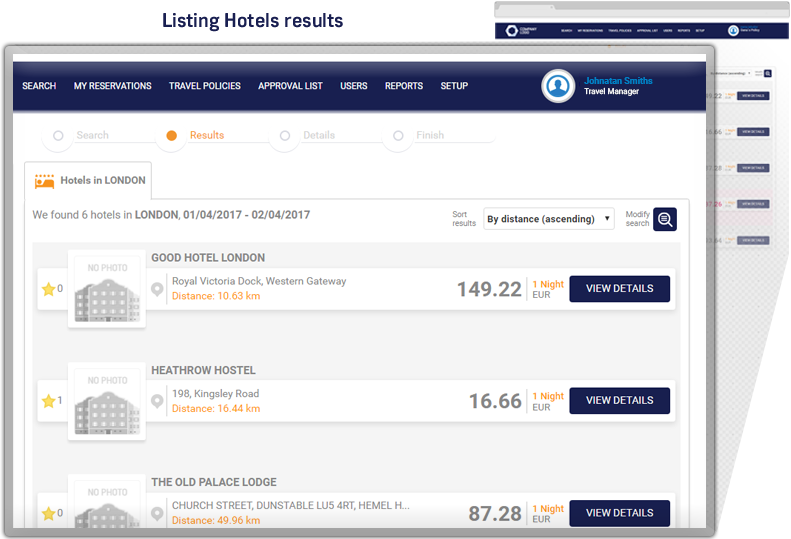Select the Finish step radio circle
791x539 pixels.
pos(398,136)
